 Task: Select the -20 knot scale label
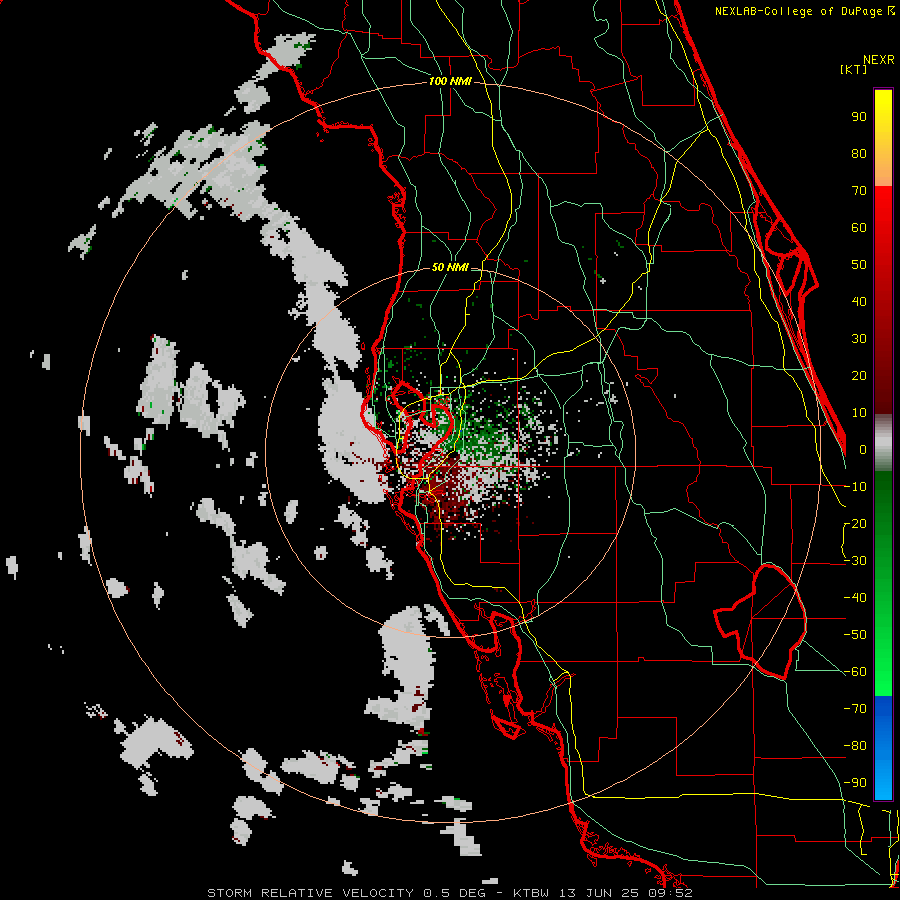855,524
